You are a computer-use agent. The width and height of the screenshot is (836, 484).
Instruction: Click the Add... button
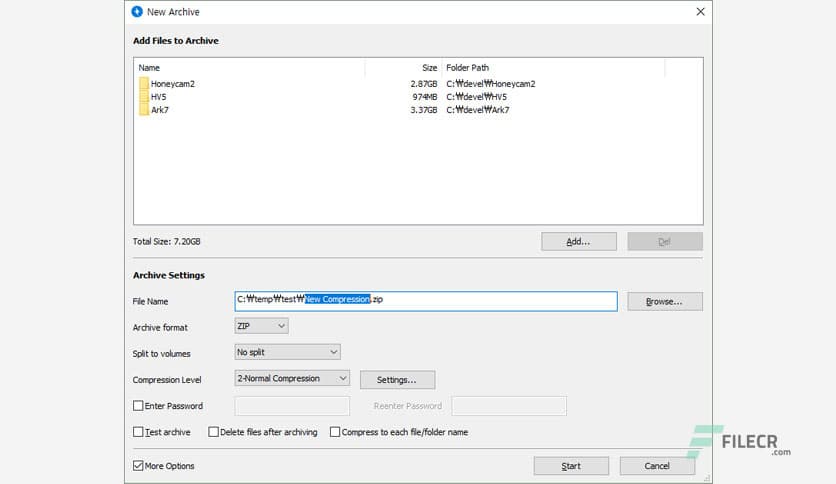(x=578, y=241)
